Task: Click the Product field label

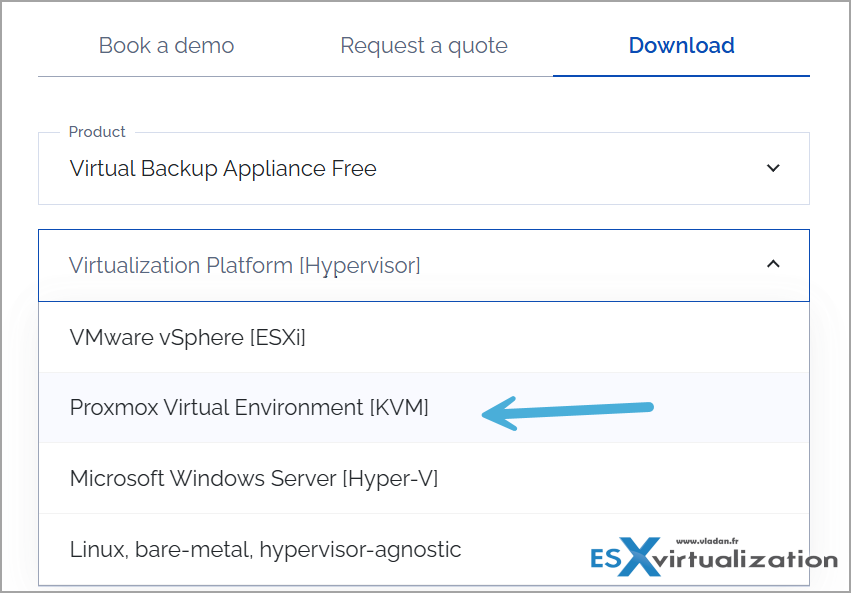Action: coord(97,132)
